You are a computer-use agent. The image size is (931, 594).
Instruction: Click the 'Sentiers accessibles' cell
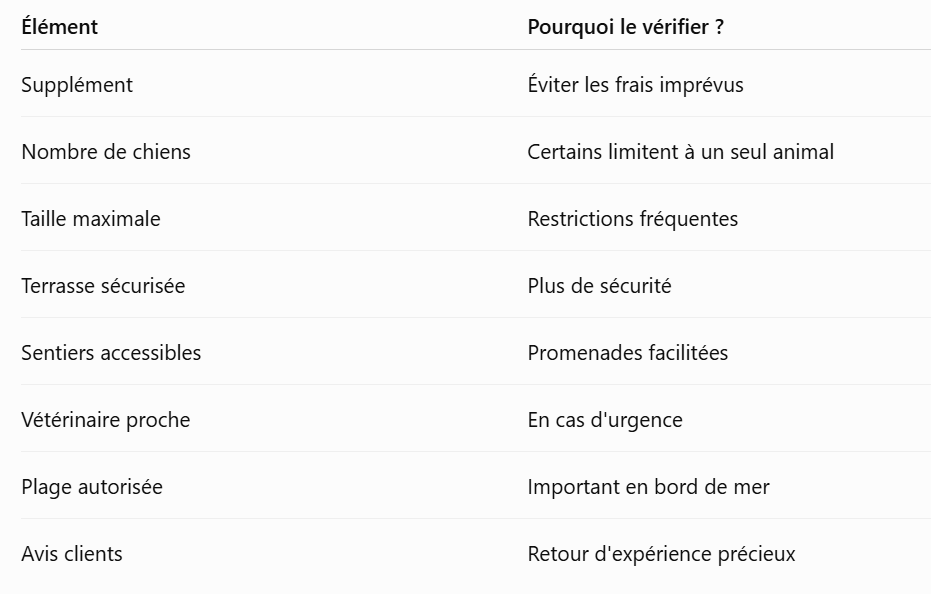point(111,353)
